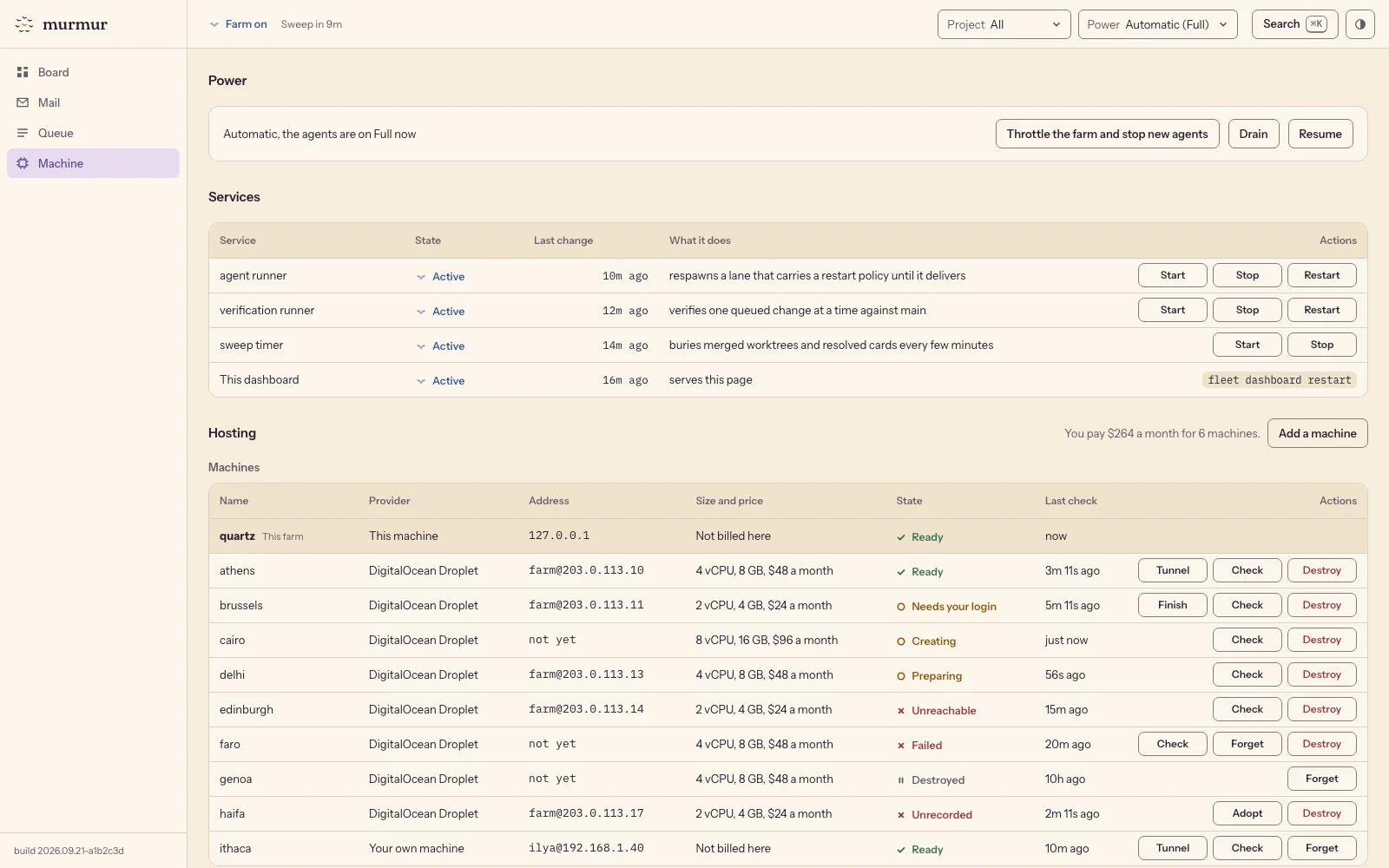Click the Destroyed pause icon for genoa
This screenshot has height=868, width=1389.
[x=901, y=780]
